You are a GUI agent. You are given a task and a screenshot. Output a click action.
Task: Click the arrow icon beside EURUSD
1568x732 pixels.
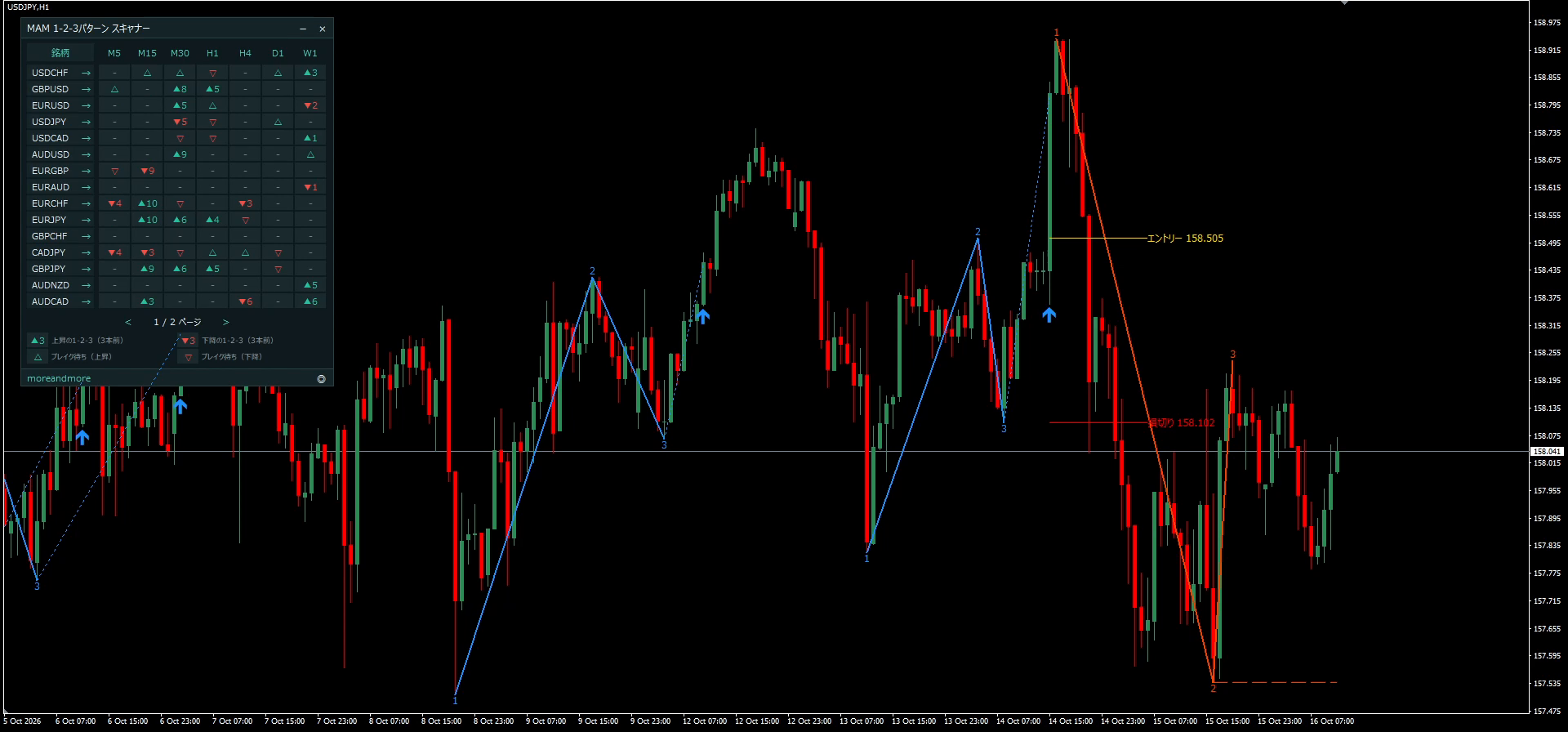pos(86,105)
